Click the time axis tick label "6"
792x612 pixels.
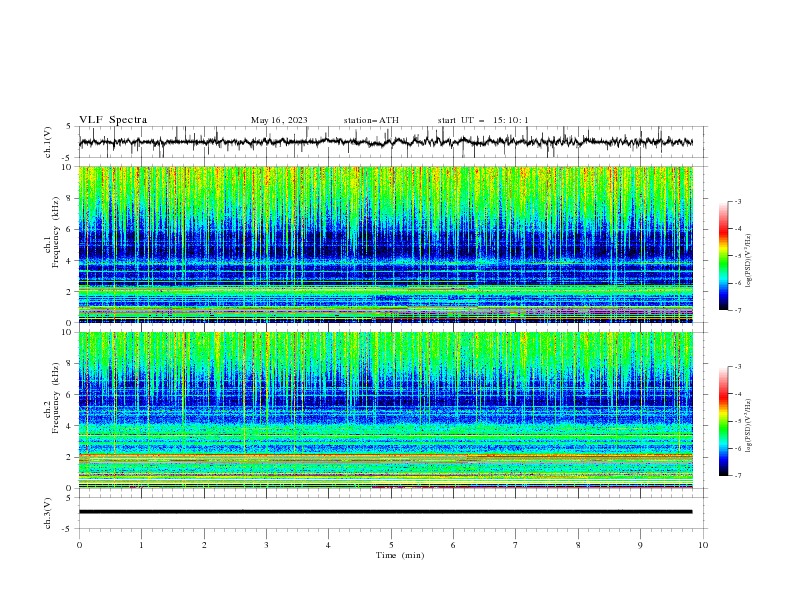pos(453,545)
